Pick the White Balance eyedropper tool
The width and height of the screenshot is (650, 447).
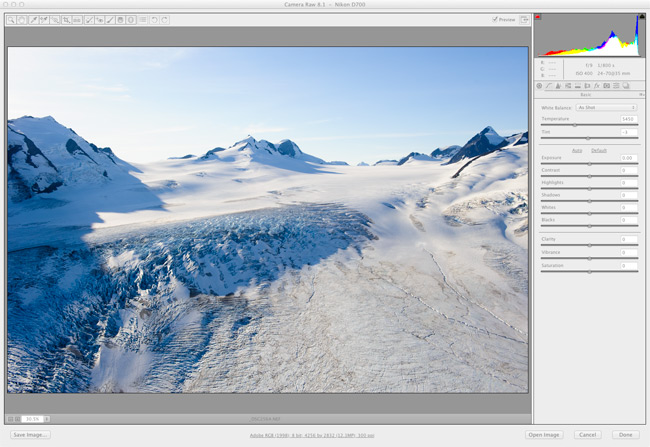[33, 19]
